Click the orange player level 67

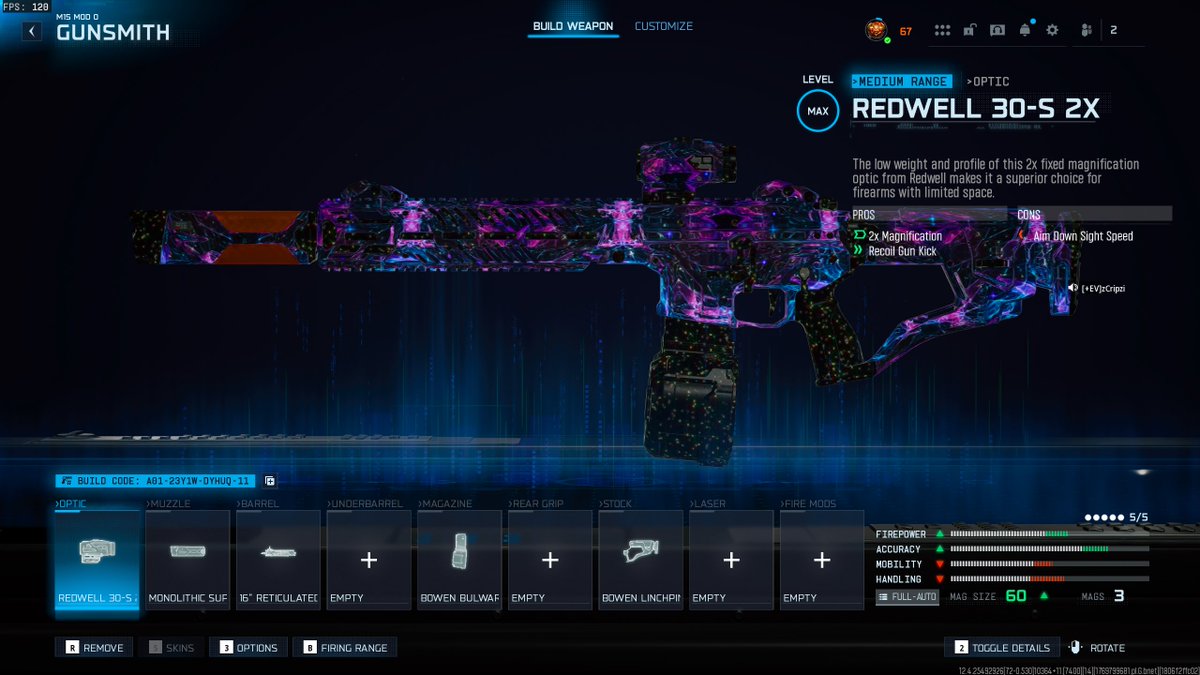click(905, 31)
